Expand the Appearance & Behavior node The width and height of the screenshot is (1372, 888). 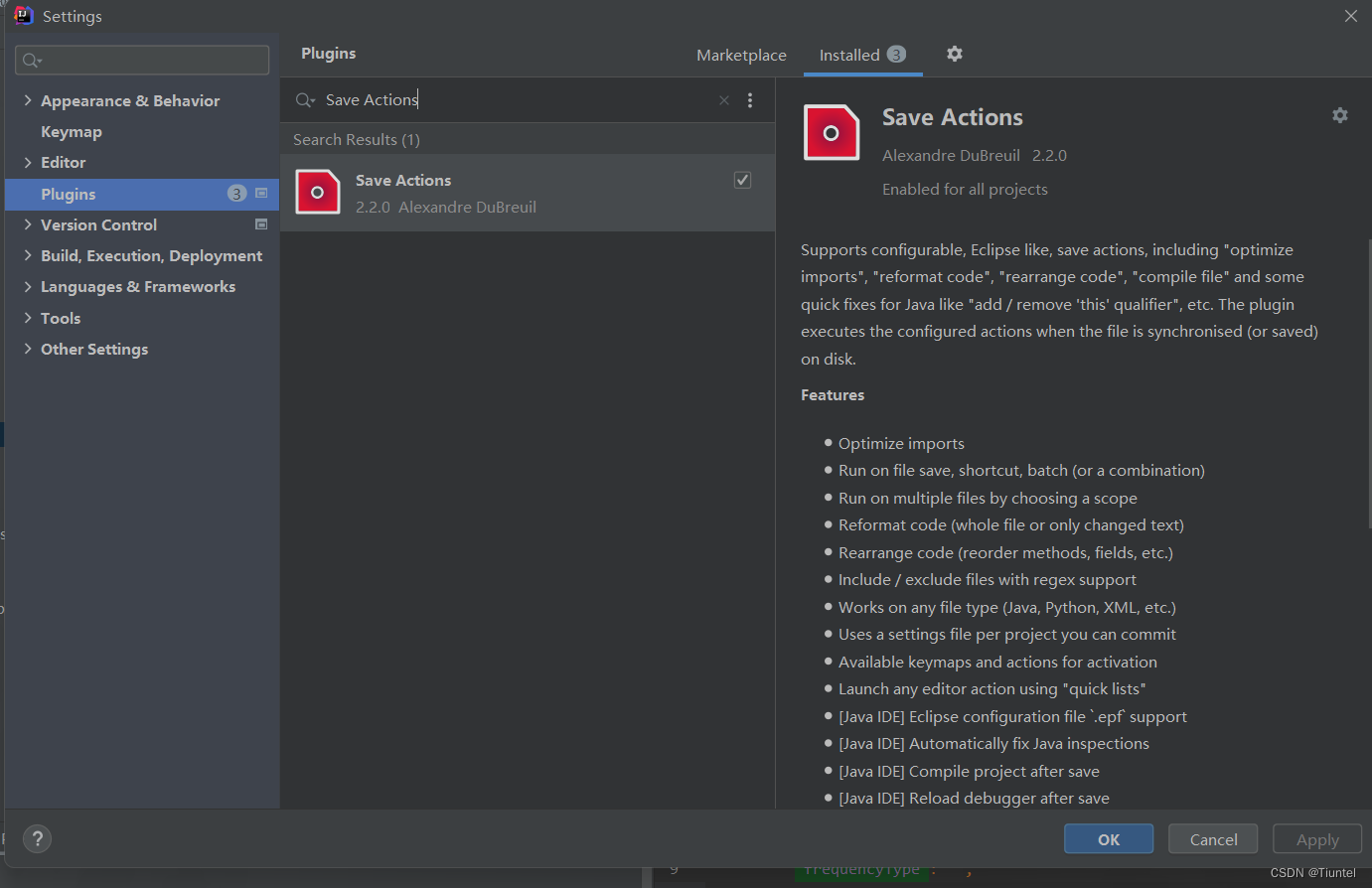(x=28, y=100)
